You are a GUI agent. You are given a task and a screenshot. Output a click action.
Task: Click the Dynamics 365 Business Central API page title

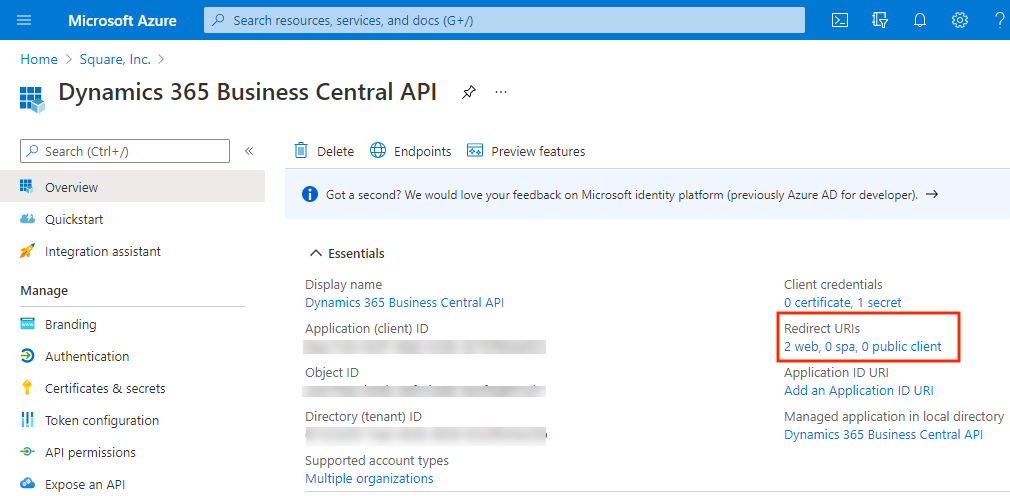point(247,92)
